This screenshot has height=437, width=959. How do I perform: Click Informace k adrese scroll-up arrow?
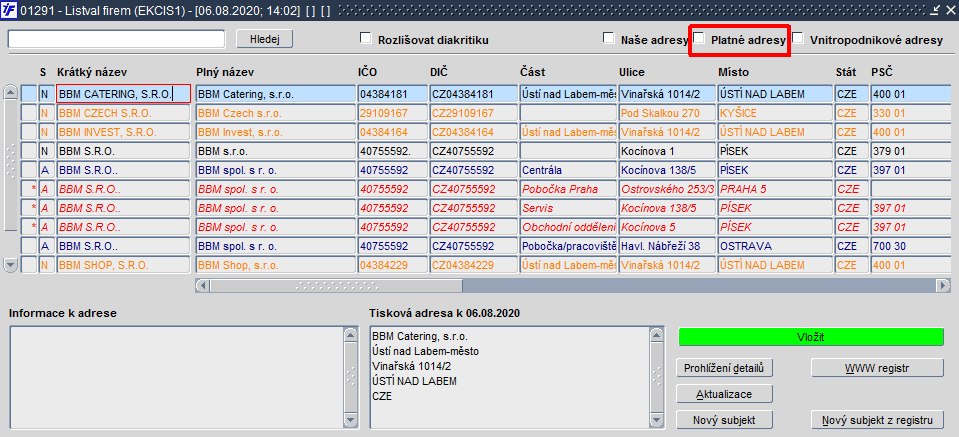click(x=350, y=335)
